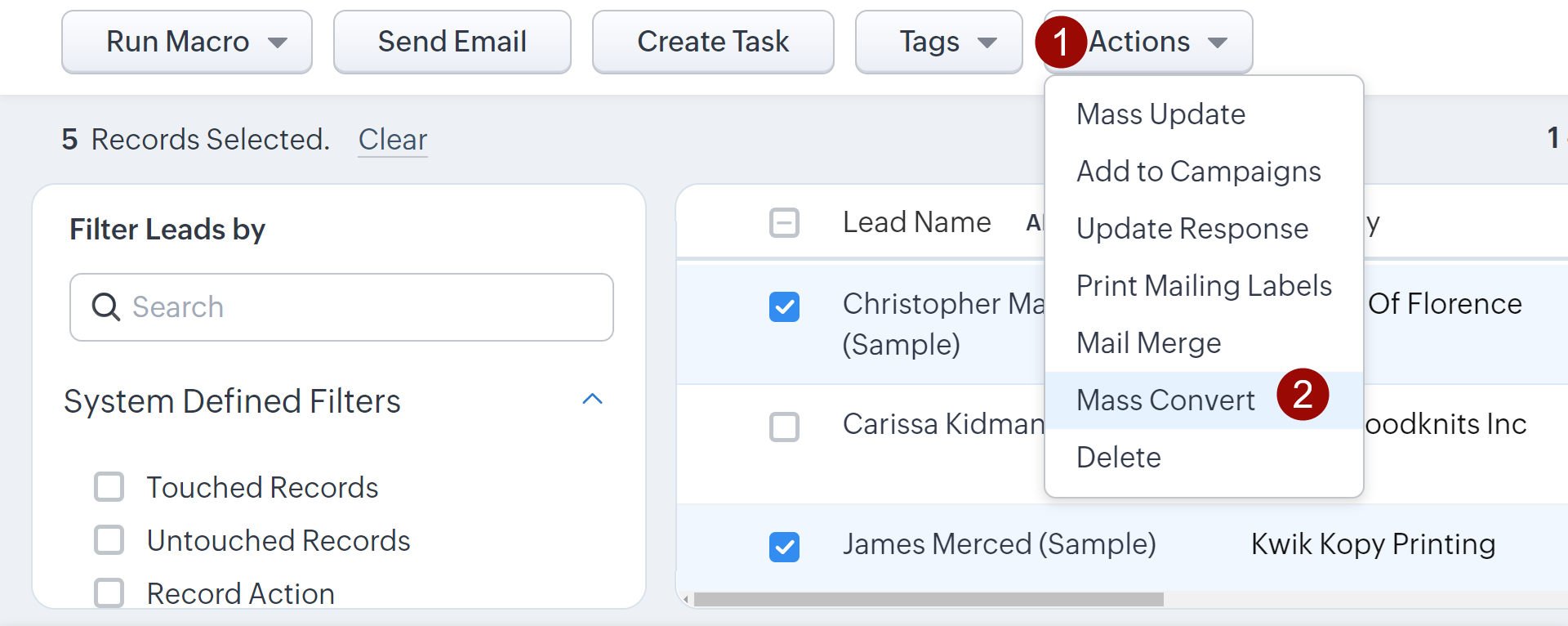The width and height of the screenshot is (1568, 626).
Task: Select the Carissa Kidman lead checkbox
Action: point(784,427)
